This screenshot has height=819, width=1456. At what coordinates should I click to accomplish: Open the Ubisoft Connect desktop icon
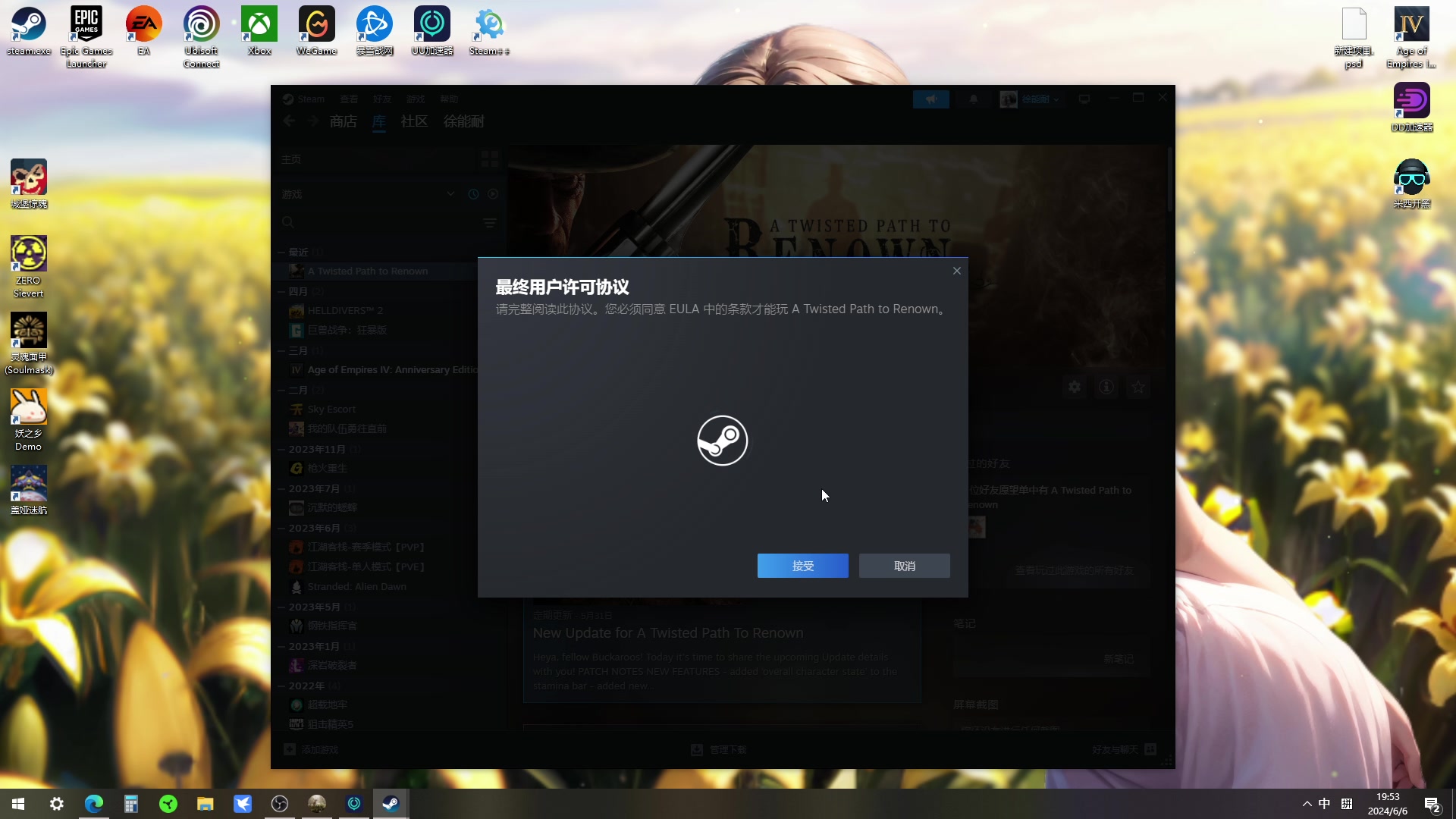[202, 37]
